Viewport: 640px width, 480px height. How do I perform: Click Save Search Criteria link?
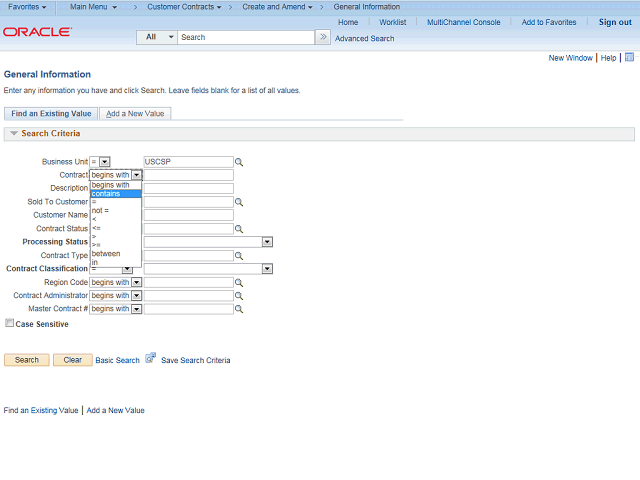click(196, 360)
